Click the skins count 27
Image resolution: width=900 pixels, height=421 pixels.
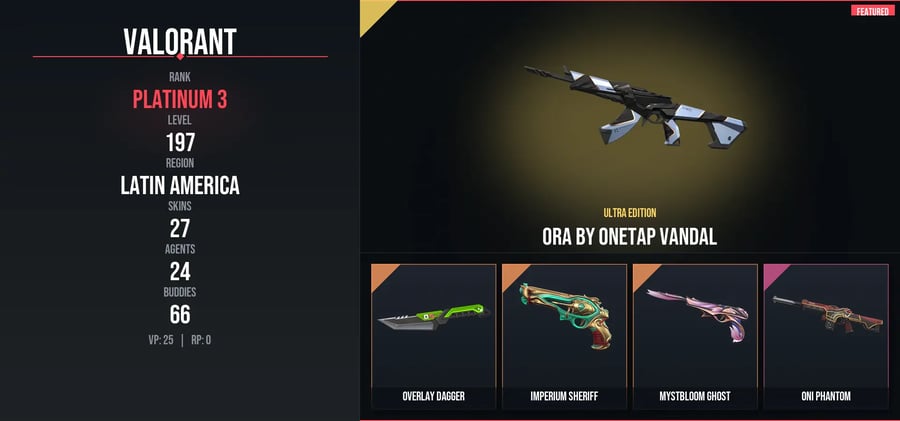(x=180, y=229)
